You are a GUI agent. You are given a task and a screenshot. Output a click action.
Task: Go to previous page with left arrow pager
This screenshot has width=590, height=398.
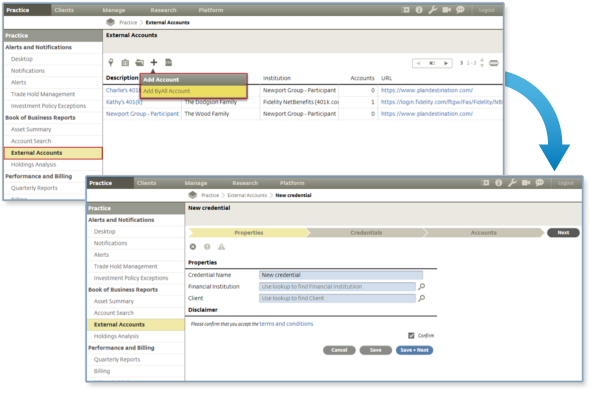point(418,63)
